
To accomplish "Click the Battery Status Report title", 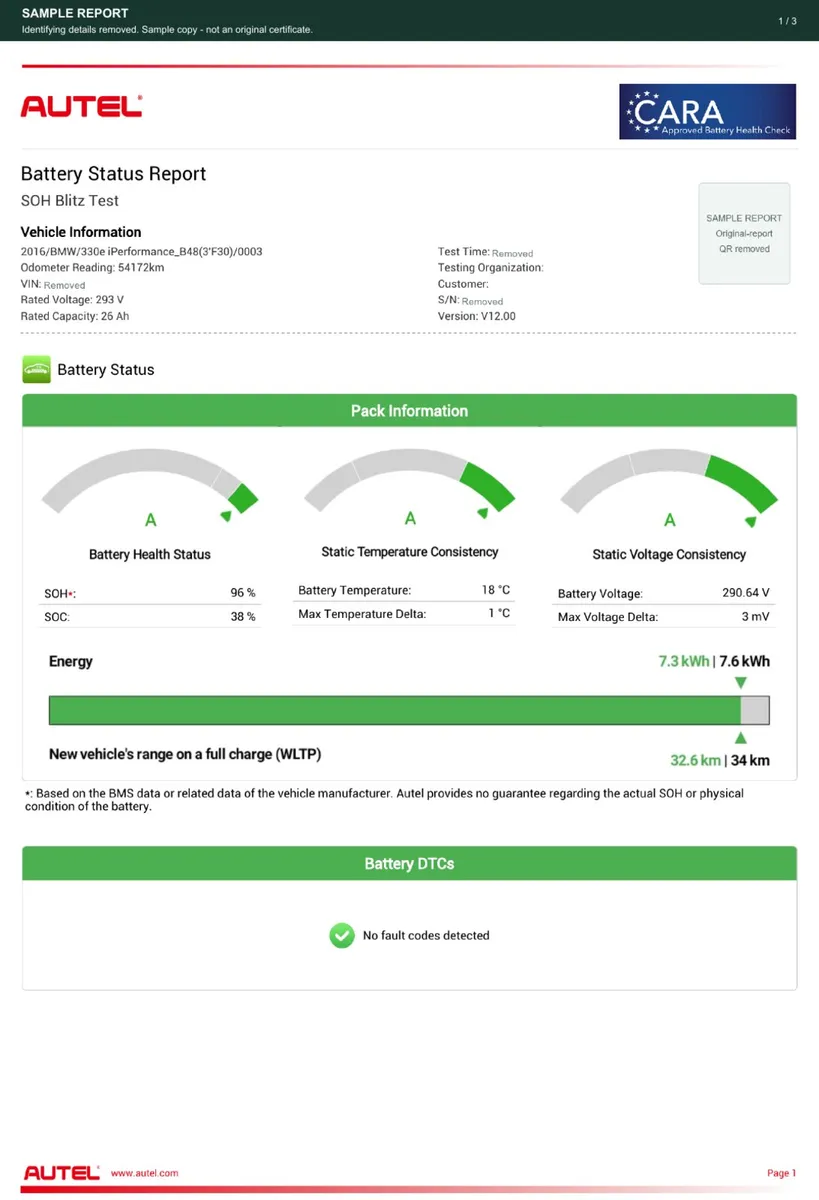I will click(113, 174).
